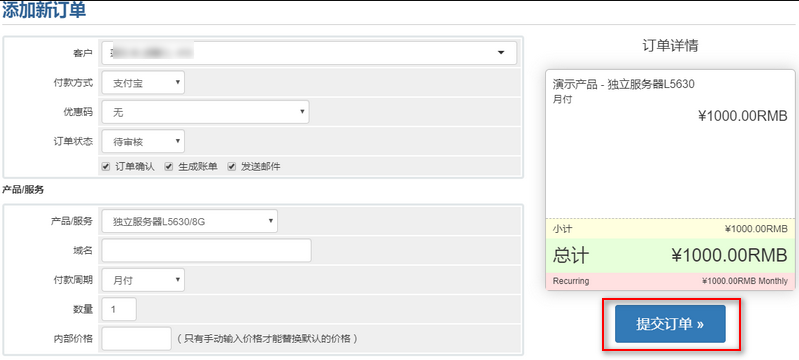This screenshot has width=799, height=360.
Task: Disable the 发送邮件 checkbox
Action: 231,167
